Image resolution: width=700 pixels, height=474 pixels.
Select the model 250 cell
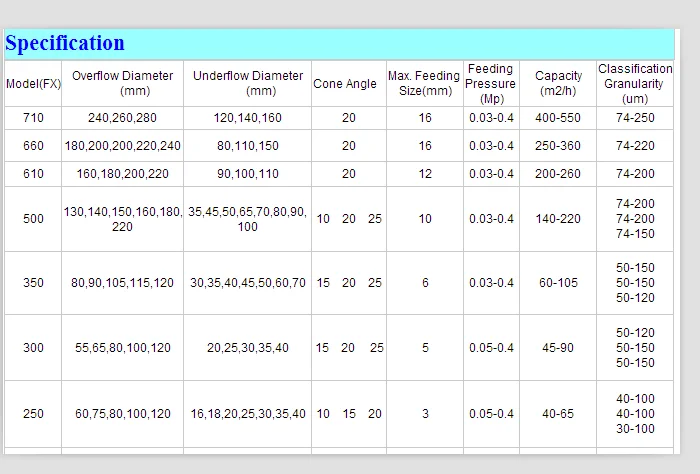pyautogui.click(x=33, y=414)
